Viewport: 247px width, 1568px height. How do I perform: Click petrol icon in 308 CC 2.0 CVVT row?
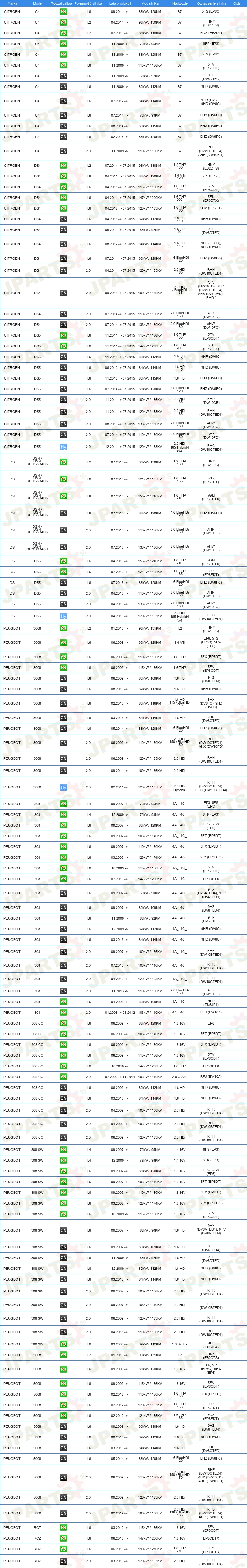(x=63, y=1077)
